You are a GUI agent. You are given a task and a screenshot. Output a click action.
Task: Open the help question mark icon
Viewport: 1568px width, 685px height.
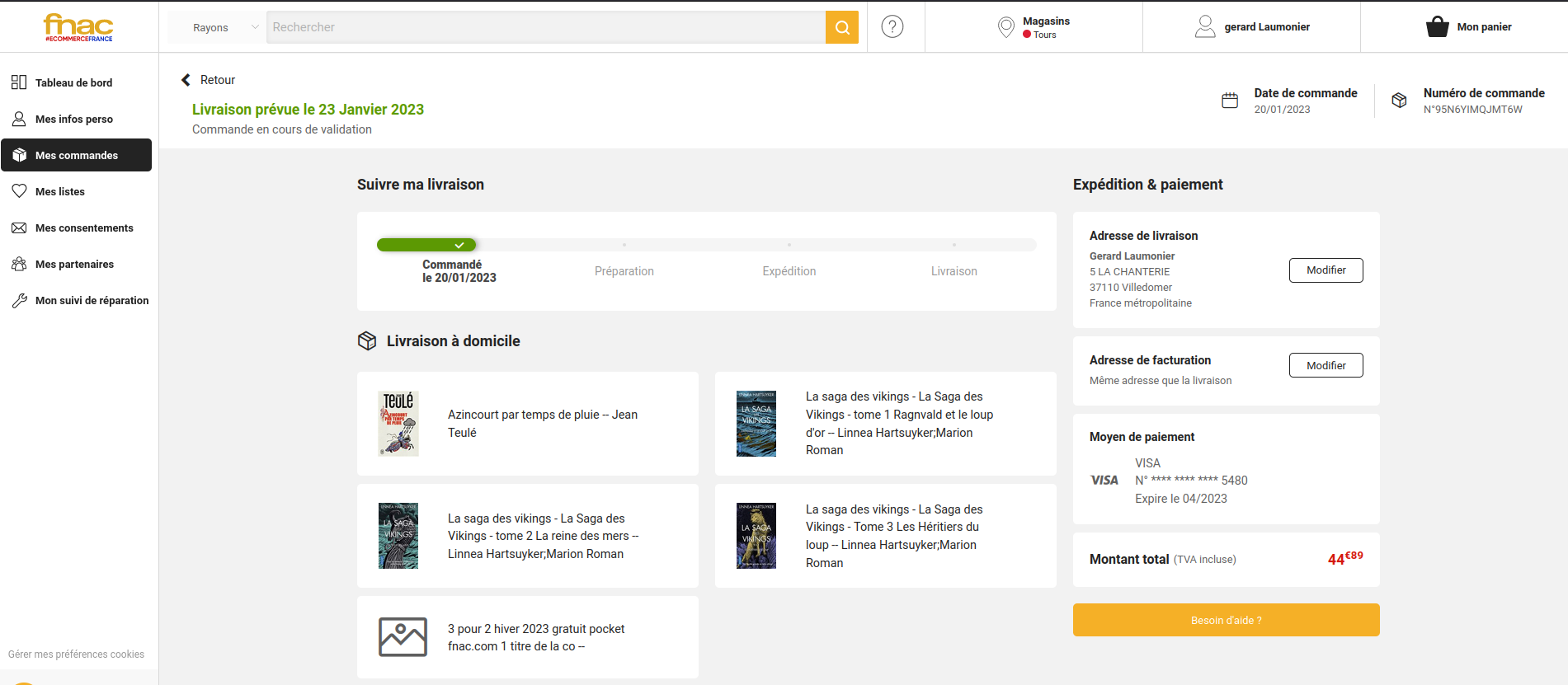tap(892, 27)
